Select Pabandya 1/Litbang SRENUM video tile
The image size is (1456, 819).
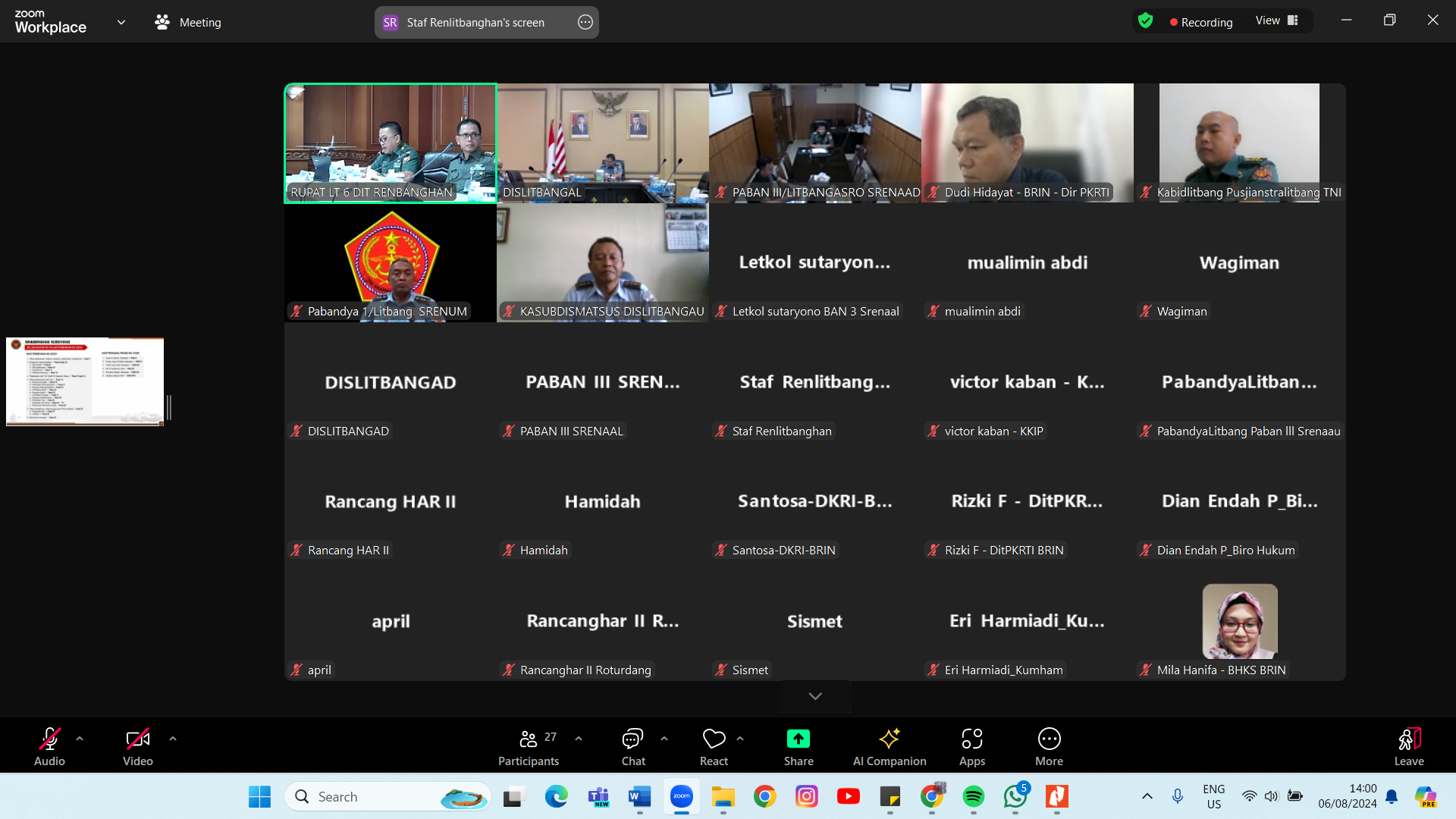391,262
